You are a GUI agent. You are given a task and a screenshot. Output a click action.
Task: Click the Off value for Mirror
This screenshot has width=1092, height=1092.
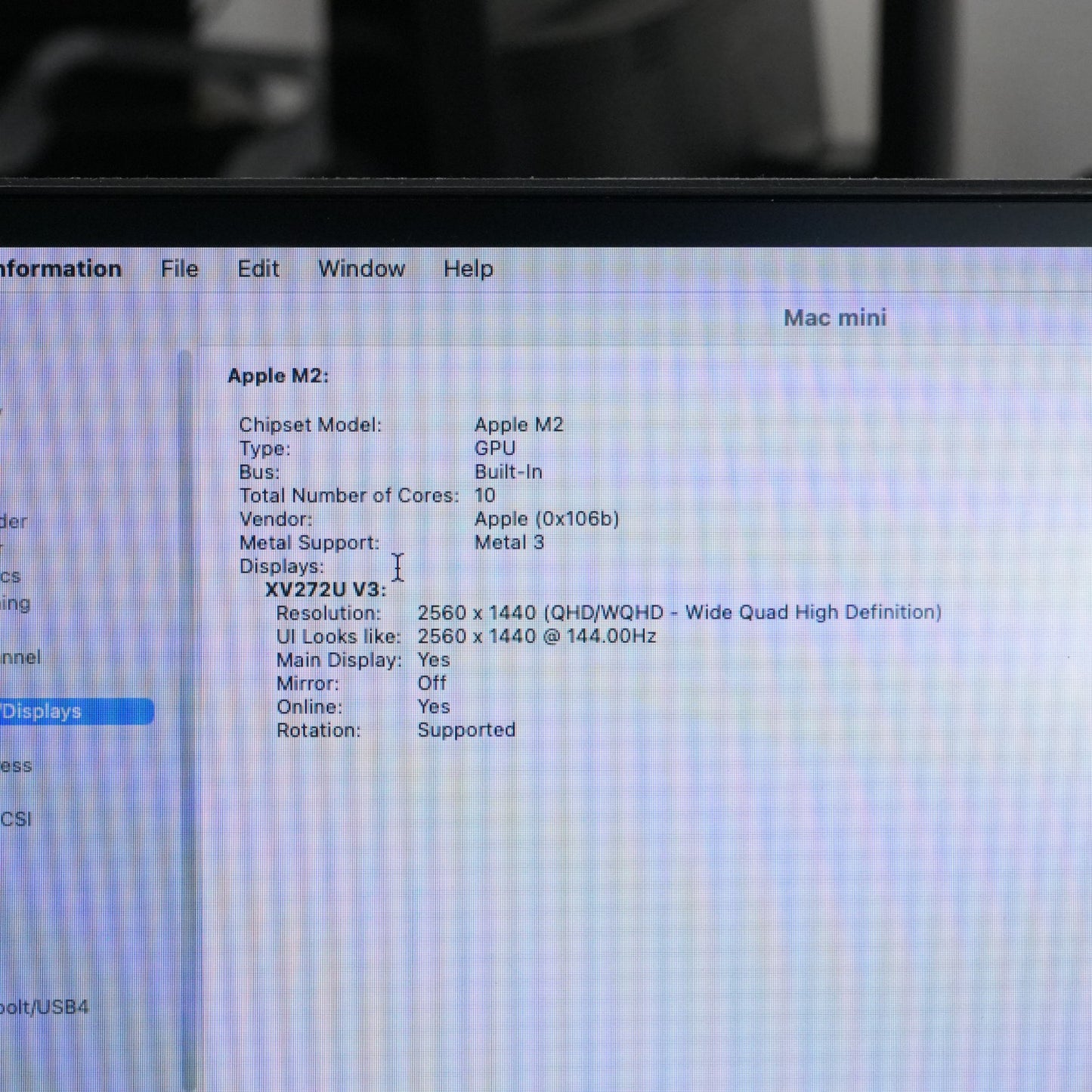click(432, 683)
